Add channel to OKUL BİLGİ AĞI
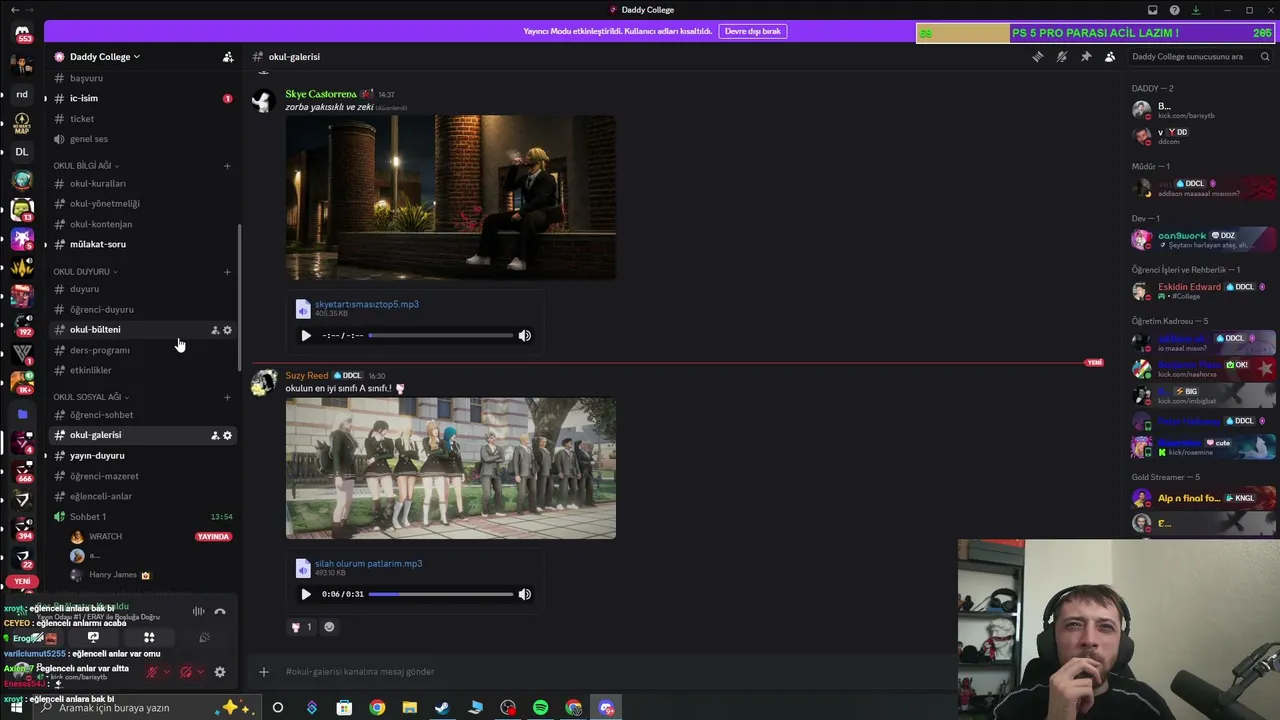This screenshot has width=1280, height=720. click(x=227, y=166)
